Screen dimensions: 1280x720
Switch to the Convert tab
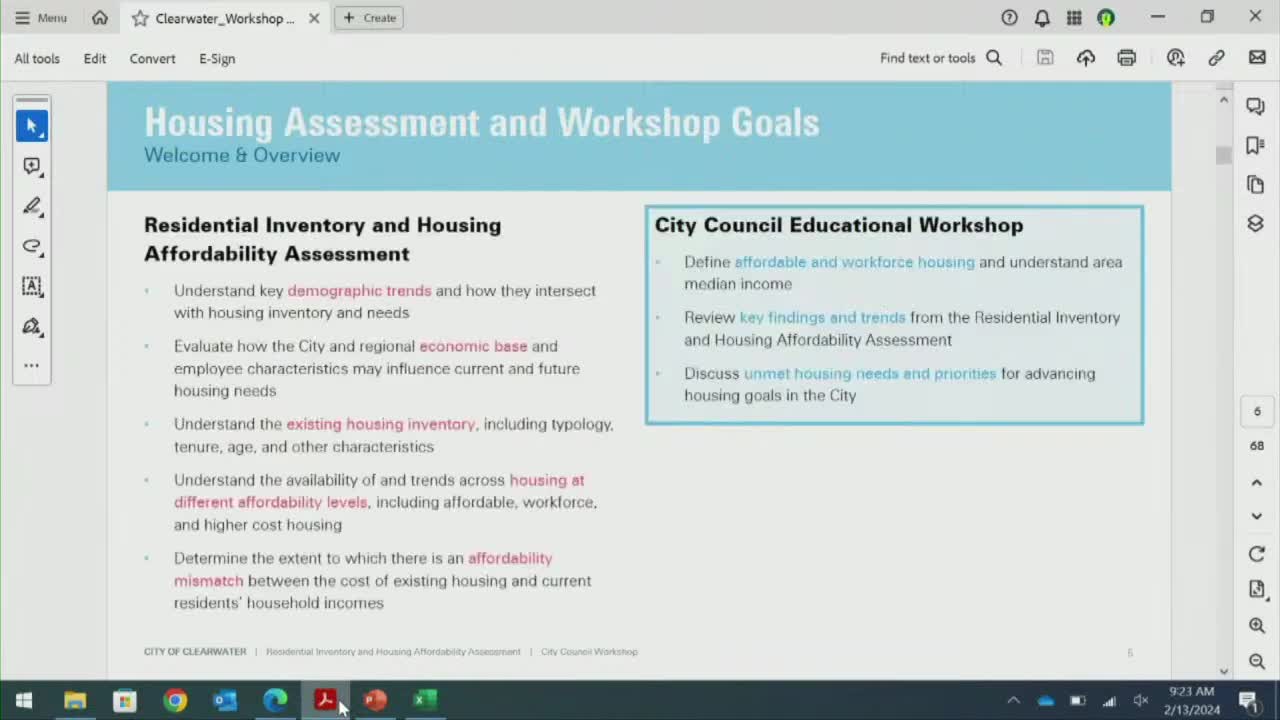pyautogui.click(x=152, y=58)
